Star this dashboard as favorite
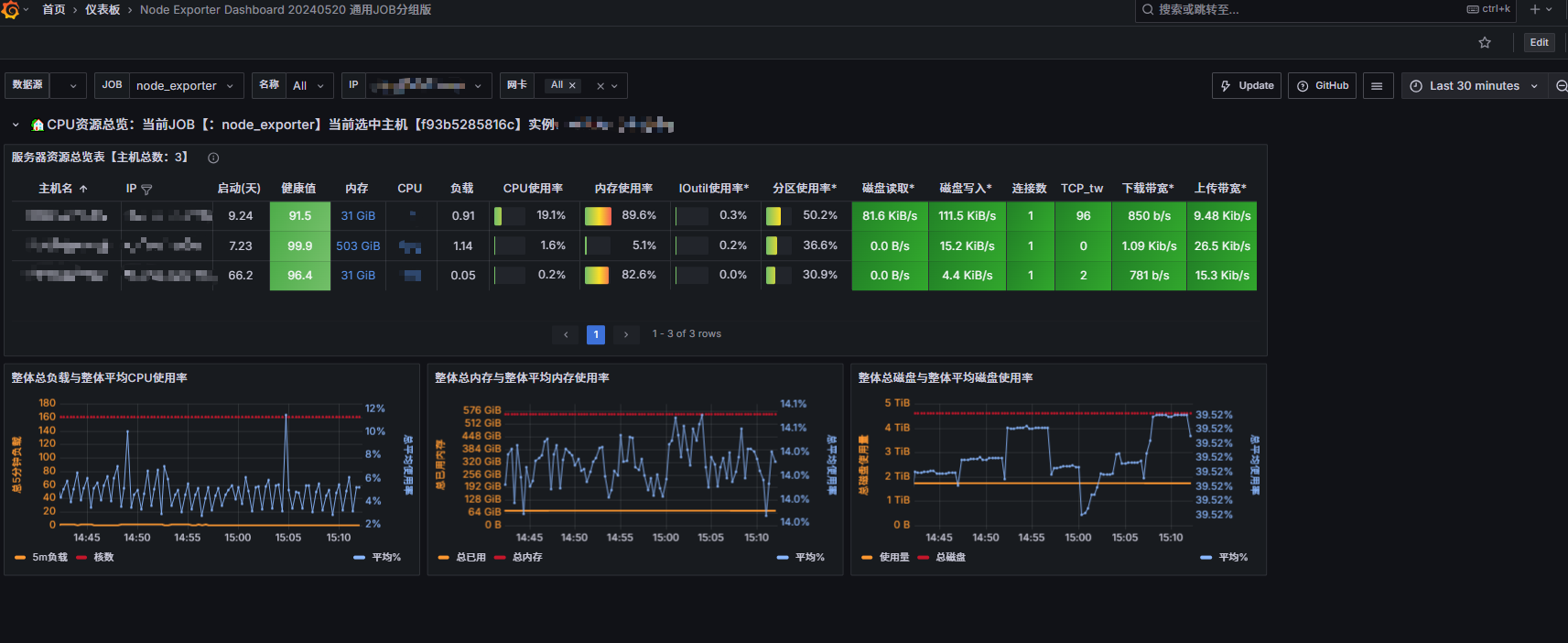This screenshot has width=1568, height=643. 1485,42
